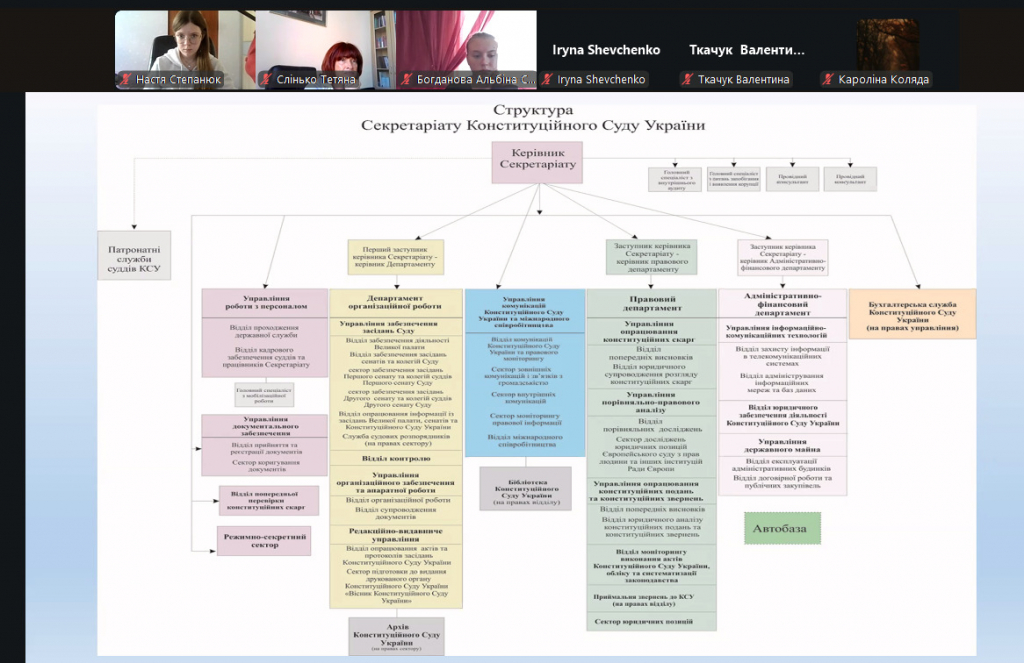Click Департамент організаційної роботи heading
This screenshot has height=663, width=1024.
(x=396, y=304)
